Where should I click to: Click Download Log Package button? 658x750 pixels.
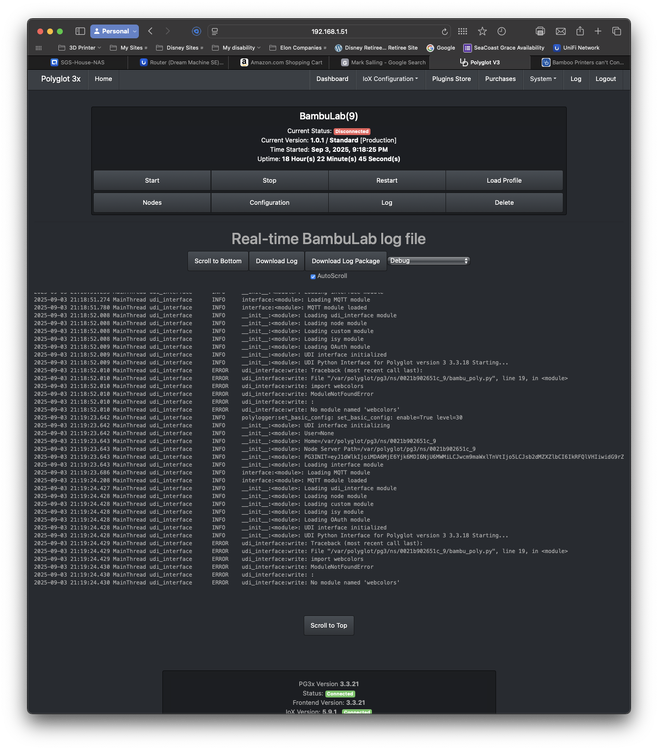[x=346, y=261]
